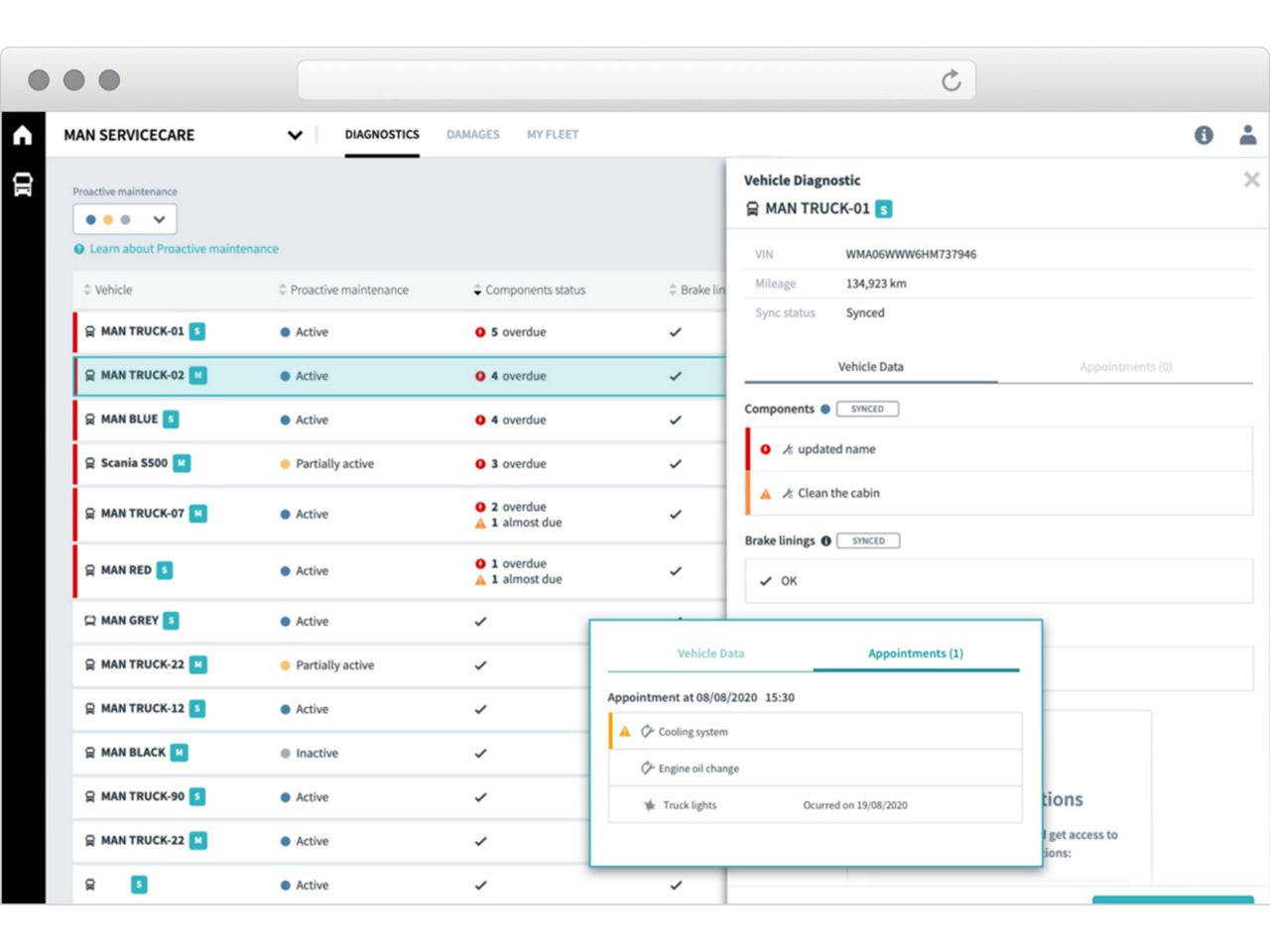The image size is (1270, 952).
Task: Select the Scania S500 vehicle row
Action: pyautogui.click(x=399, y=463)
